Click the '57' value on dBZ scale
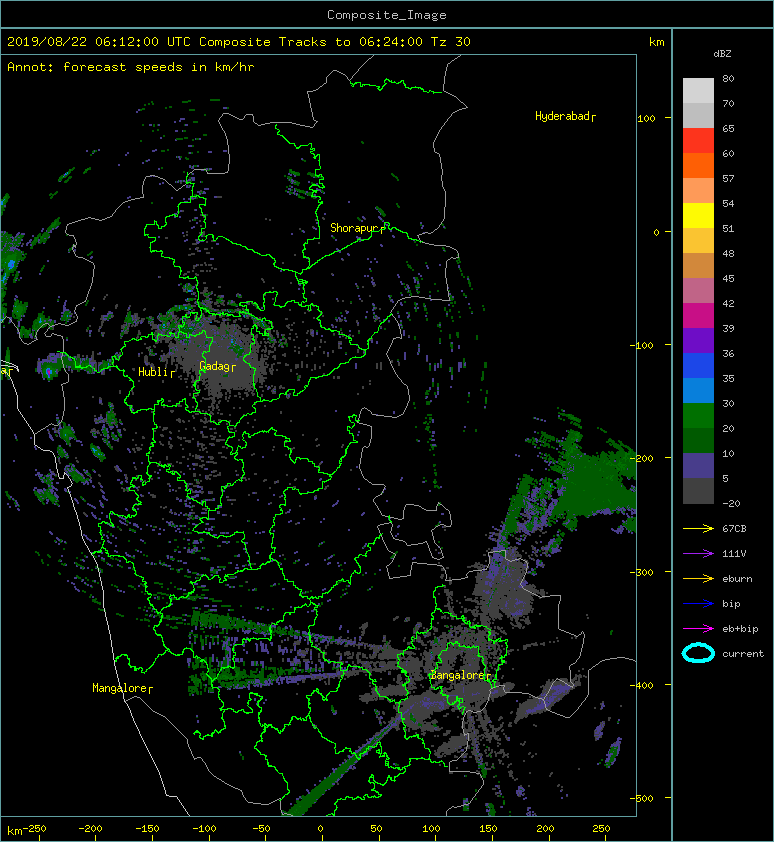 728,178
